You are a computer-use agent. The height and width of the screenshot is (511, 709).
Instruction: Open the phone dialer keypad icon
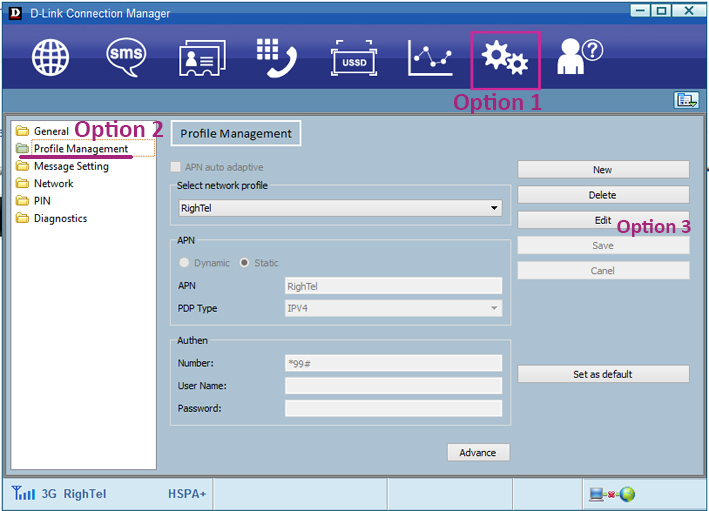pyautogui.click(x=277, y=59)
